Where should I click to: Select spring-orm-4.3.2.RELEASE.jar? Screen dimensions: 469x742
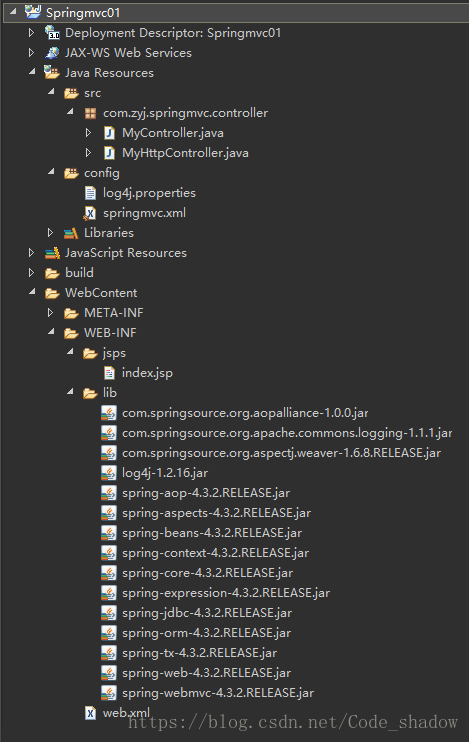[x=206, y=633]
